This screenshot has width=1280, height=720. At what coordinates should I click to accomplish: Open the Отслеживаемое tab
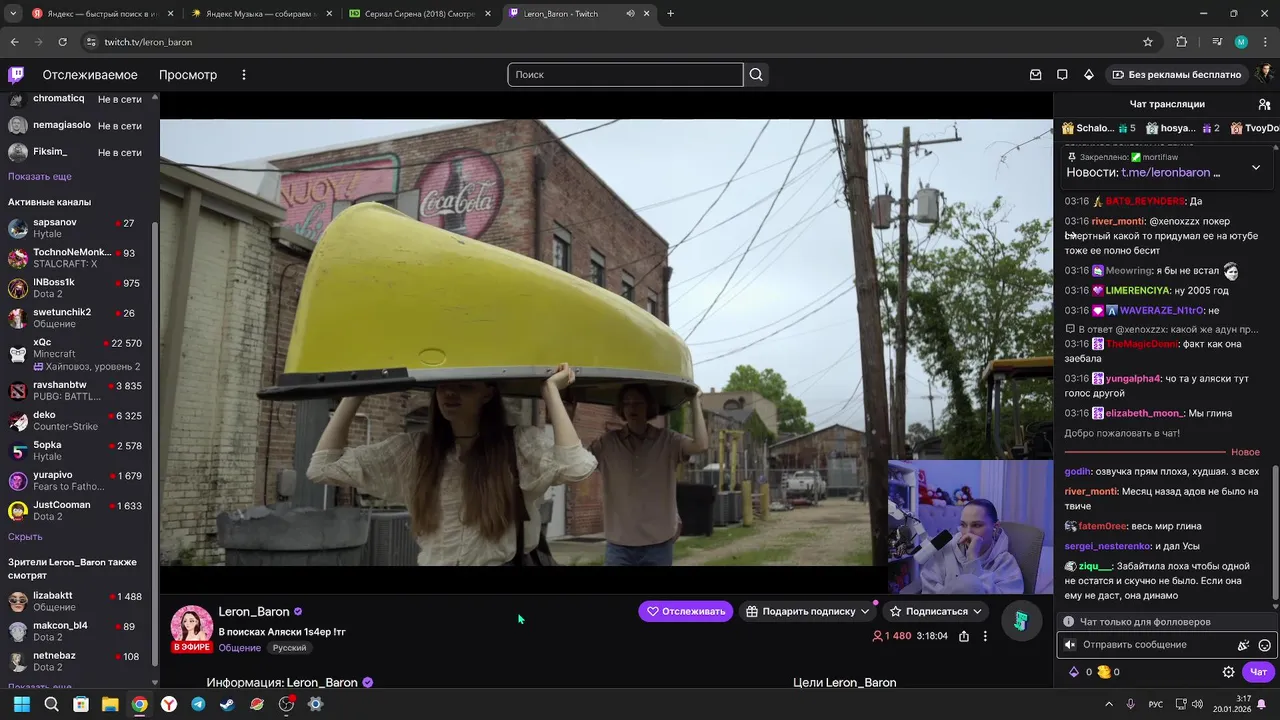click(x=90, y=75)
